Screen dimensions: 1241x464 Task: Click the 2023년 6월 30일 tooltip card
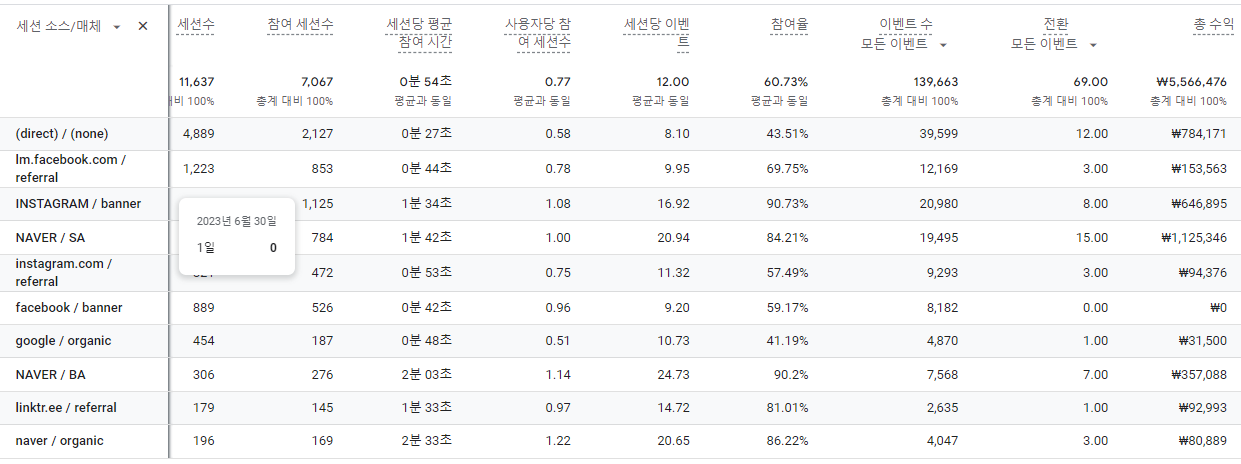[x=237, y=235]
